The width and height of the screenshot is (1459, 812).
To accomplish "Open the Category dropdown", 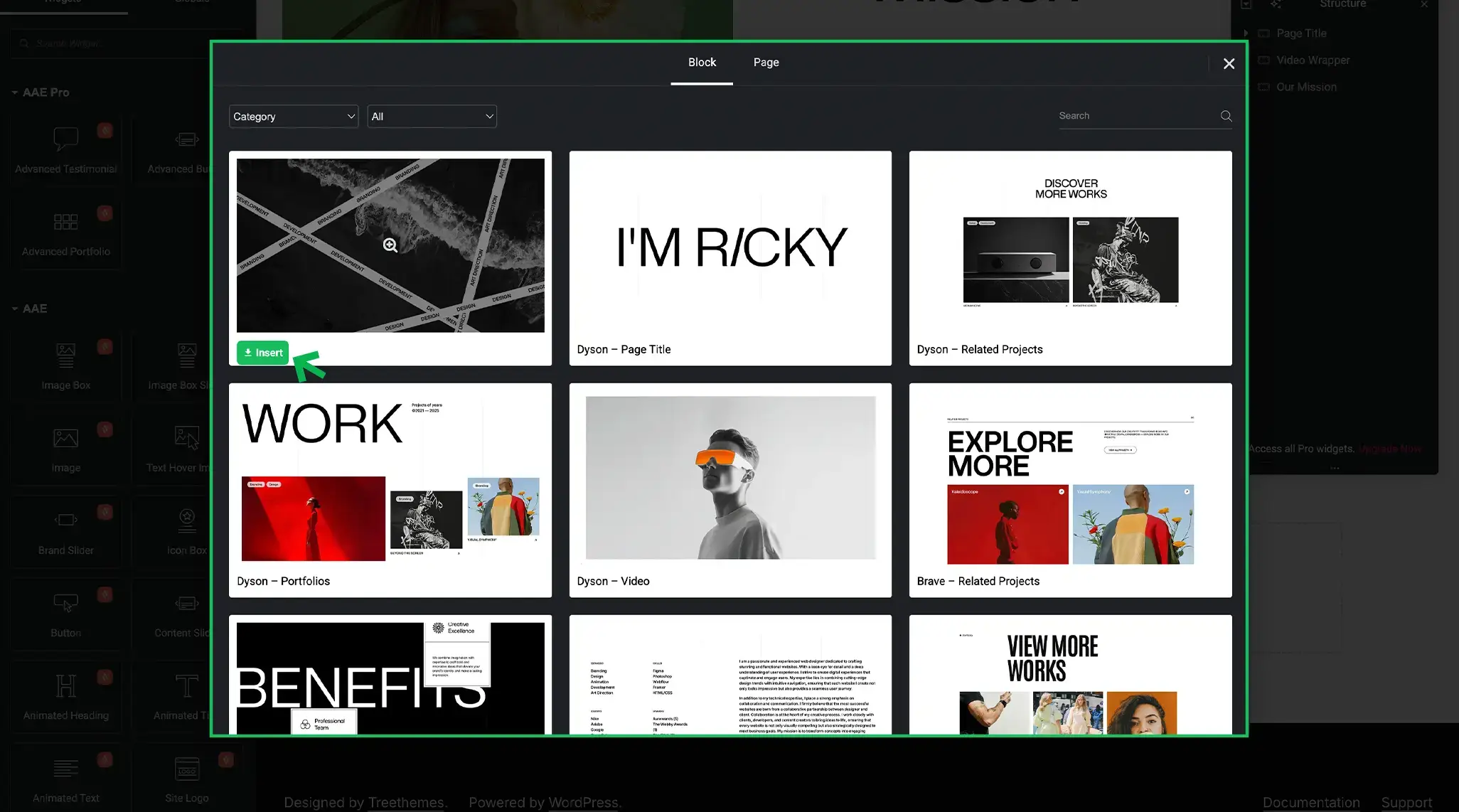I will point(293,117).
